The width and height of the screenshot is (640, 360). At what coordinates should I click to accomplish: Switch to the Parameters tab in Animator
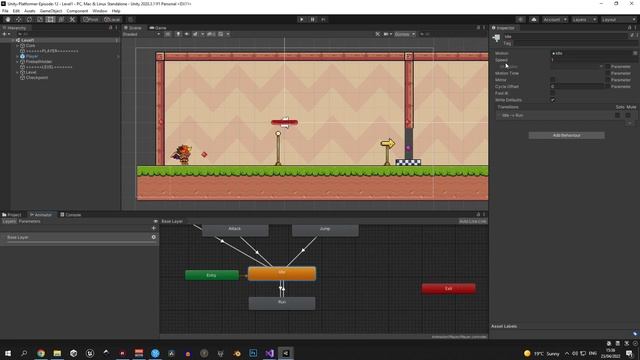point(30,221)
